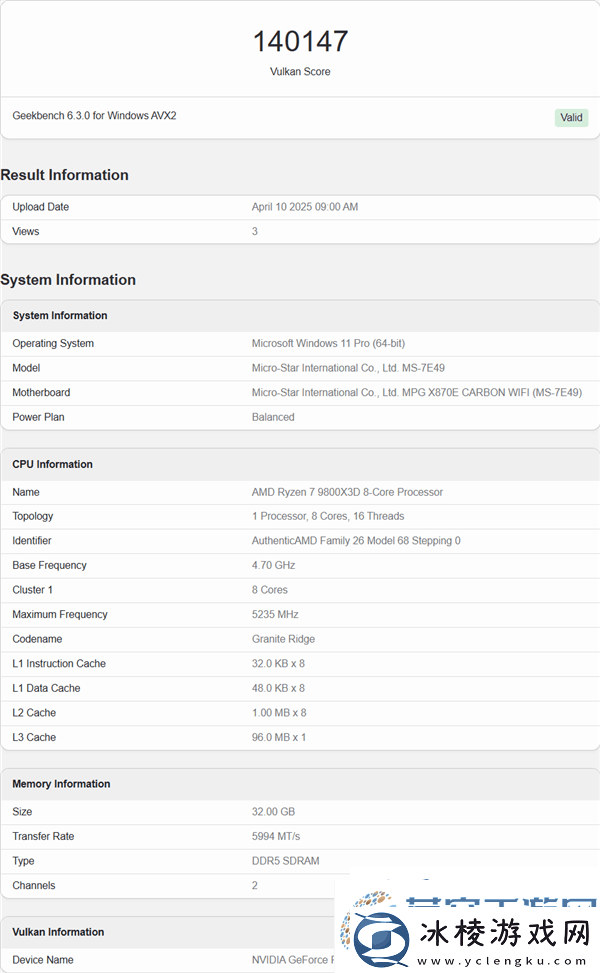Click the Granite Ridge codename value
Viewport: 600px width, 973px height.
point(285,639)
